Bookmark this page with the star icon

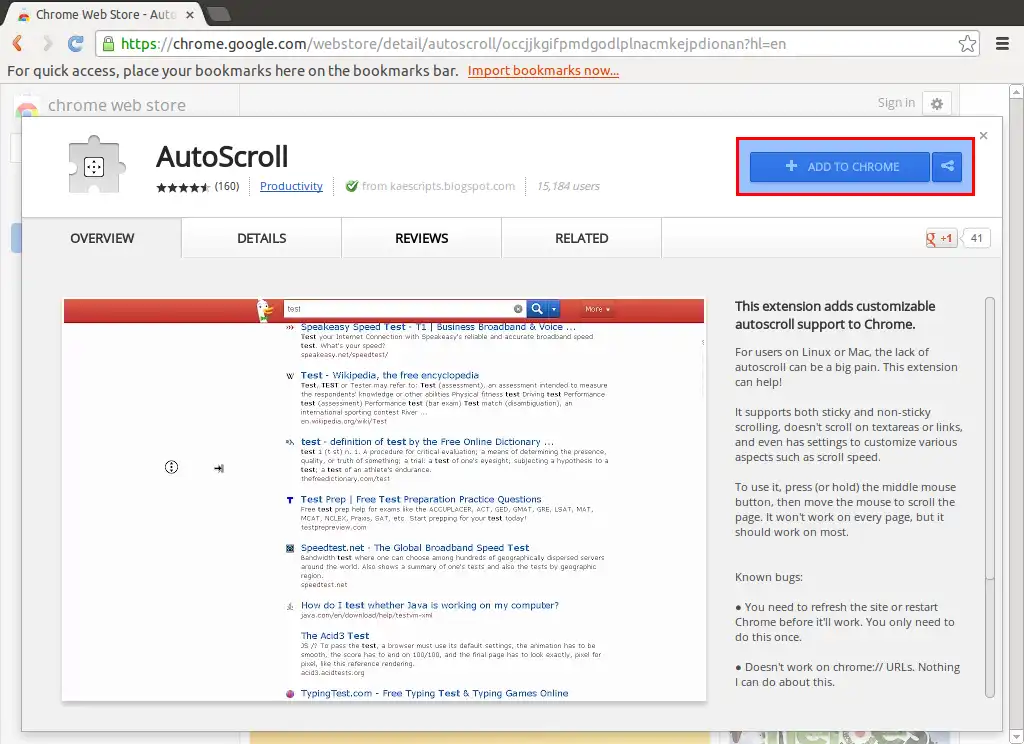click(x=967, y=44)
